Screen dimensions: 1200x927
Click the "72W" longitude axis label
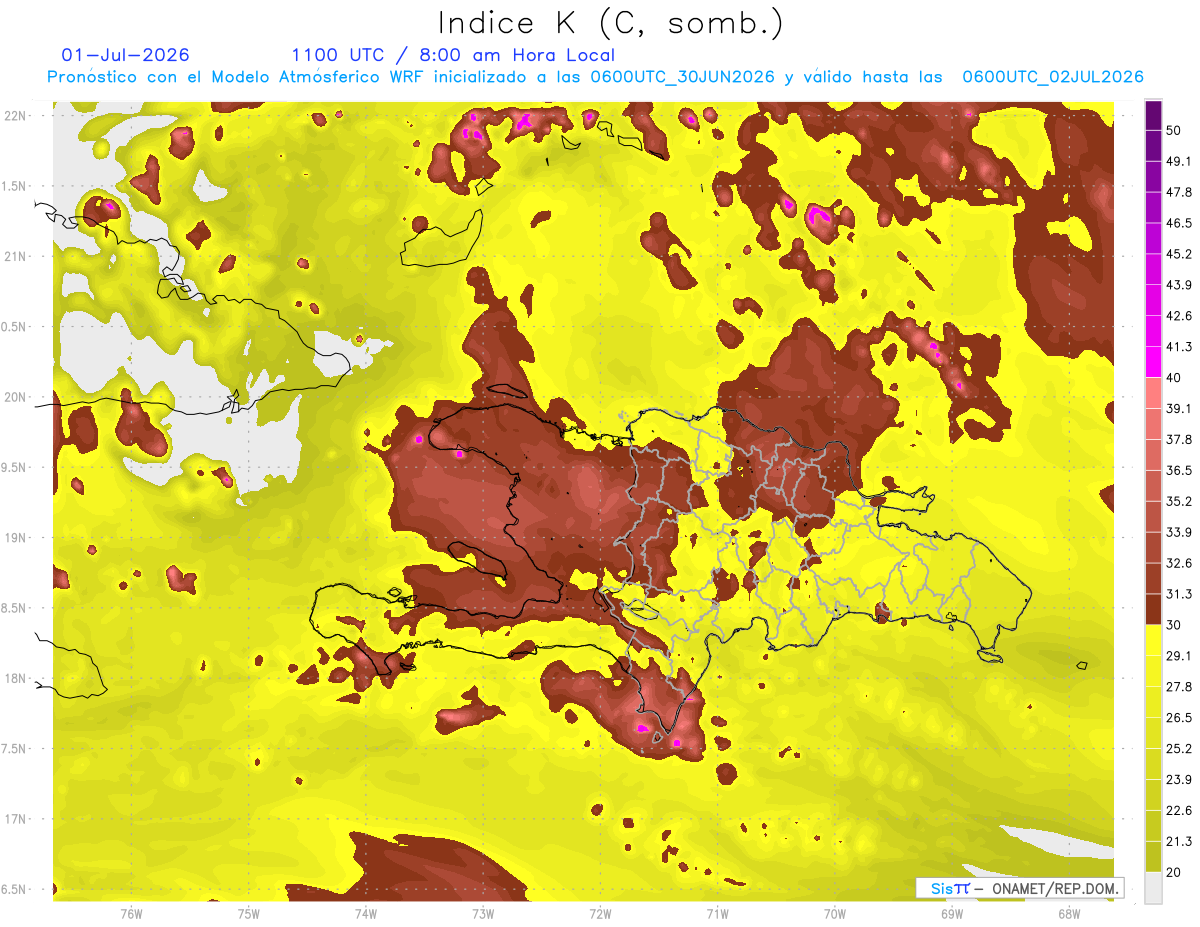tap(600, 914)
